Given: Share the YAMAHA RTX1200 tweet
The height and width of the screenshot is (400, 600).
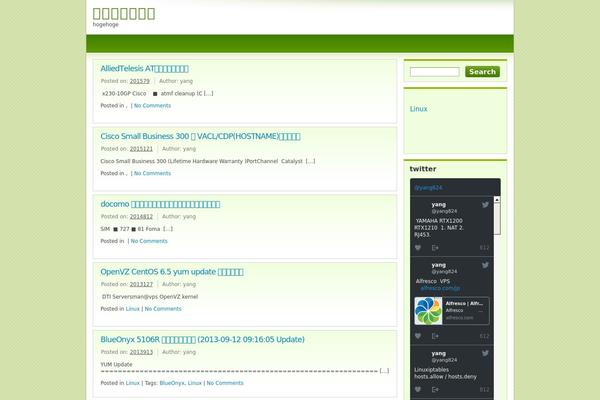Looking at the screenshot, I should (435, 248).
